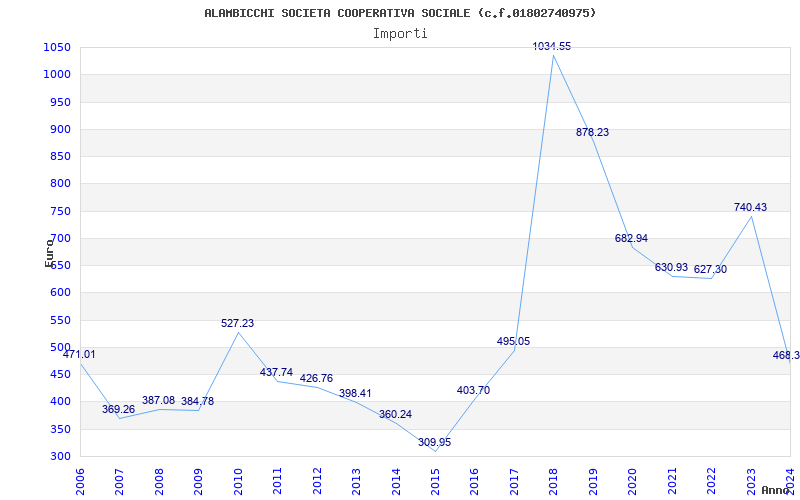Click the 2014 x-axis year label
Viewport: 800px width, 500px height.
(x=396, y=482)
